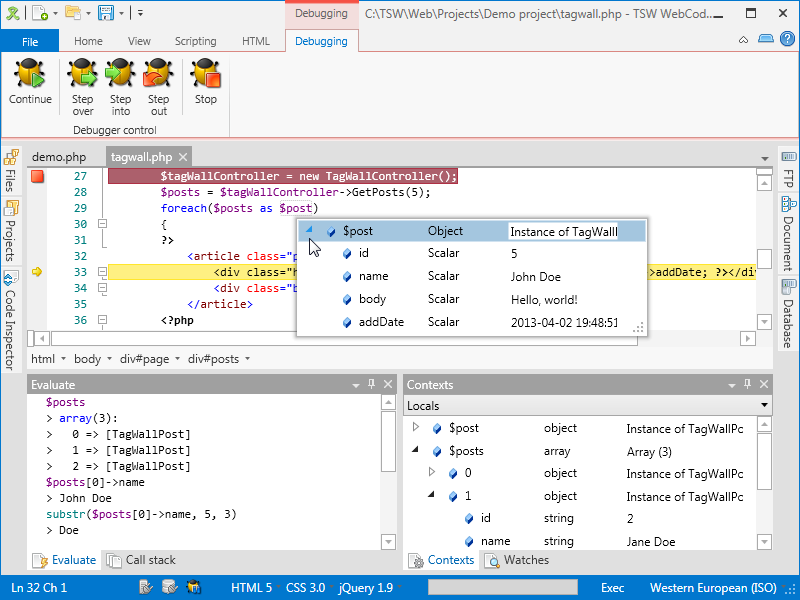Click the Step into icon

120,76
